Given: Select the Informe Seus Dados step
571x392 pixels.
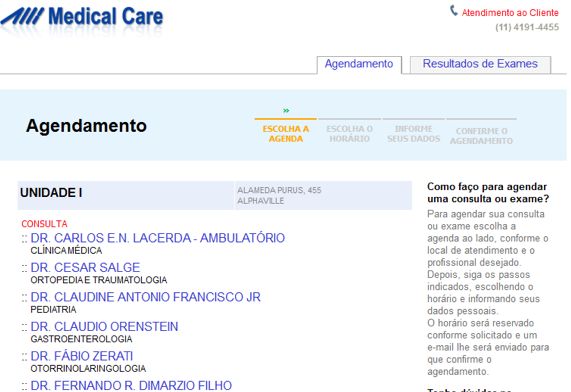Looking at the screenshot, I should point(413,134).
